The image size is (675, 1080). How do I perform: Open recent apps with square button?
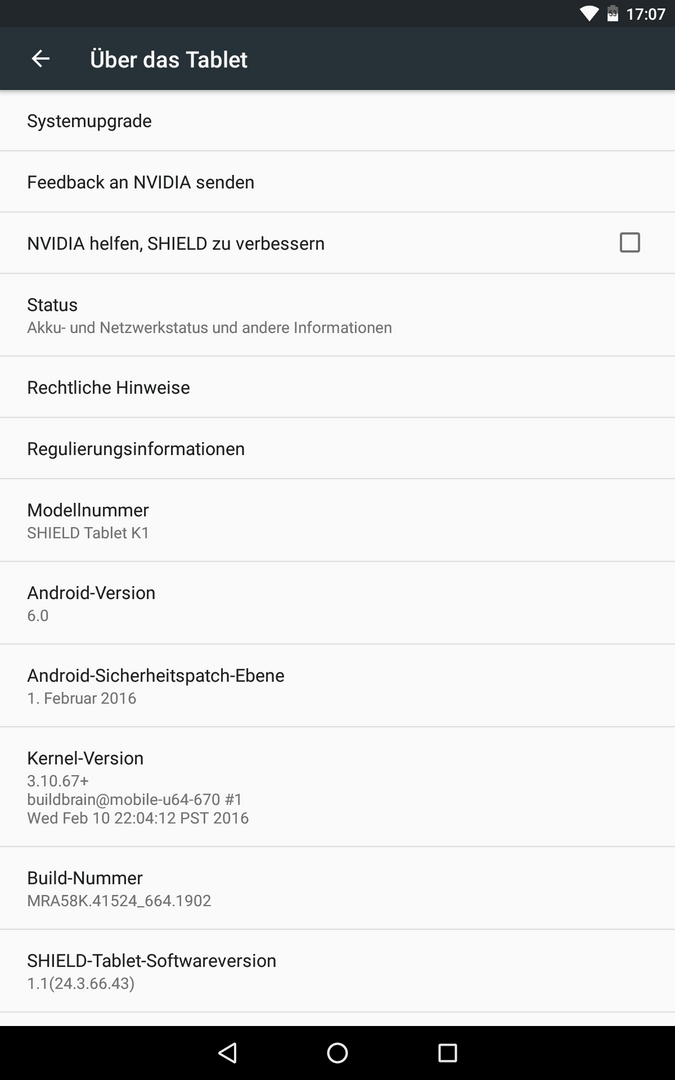[x=448, y=1052]
